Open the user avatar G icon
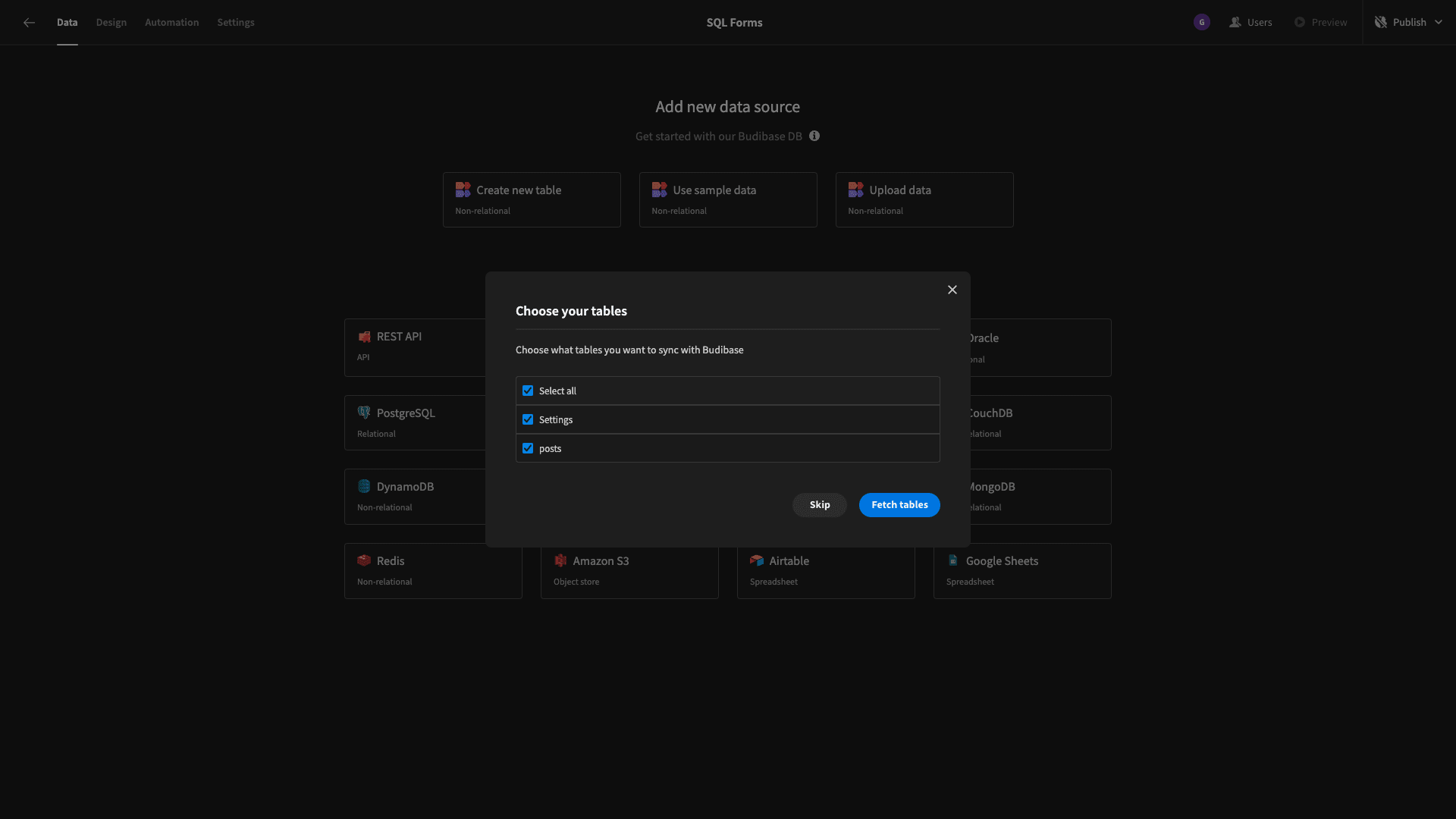 [x=1201, y=23]
